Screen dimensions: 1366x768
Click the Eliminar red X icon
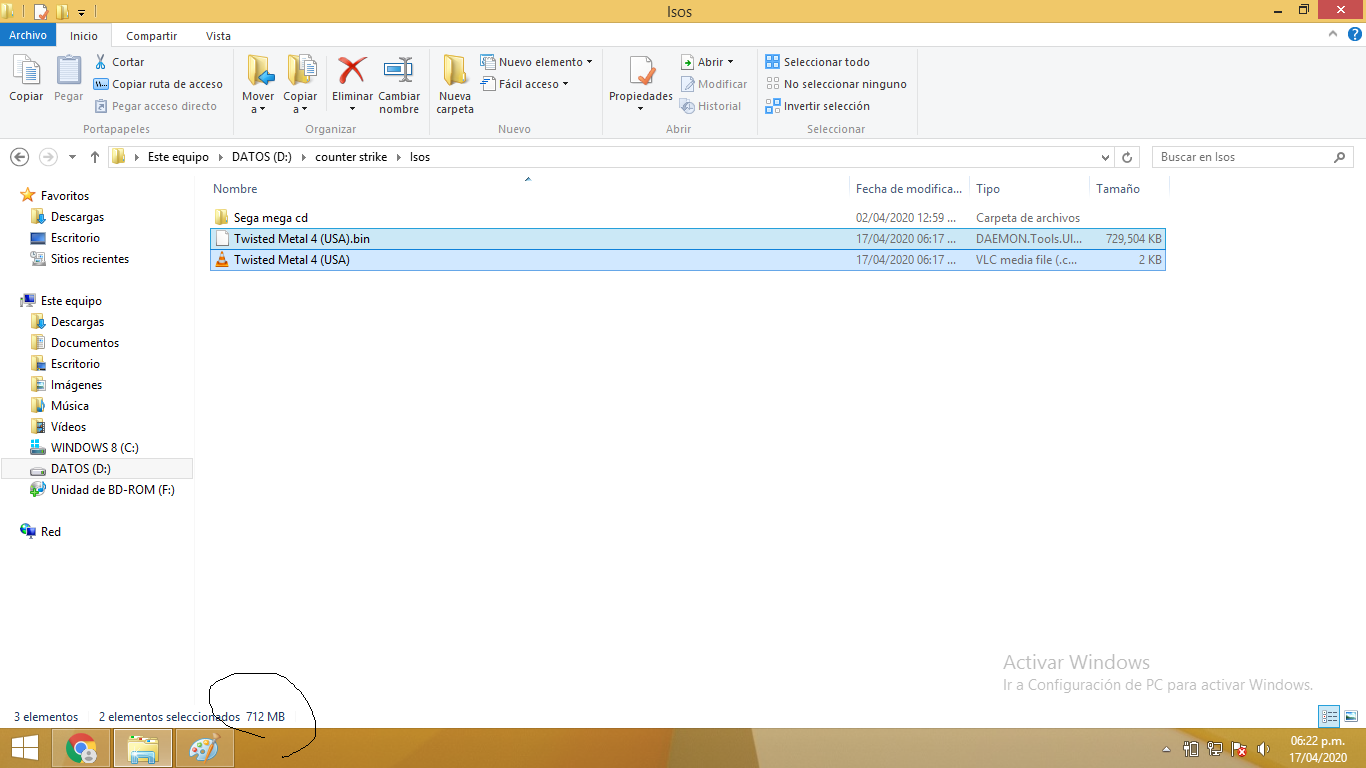[352, 71]
